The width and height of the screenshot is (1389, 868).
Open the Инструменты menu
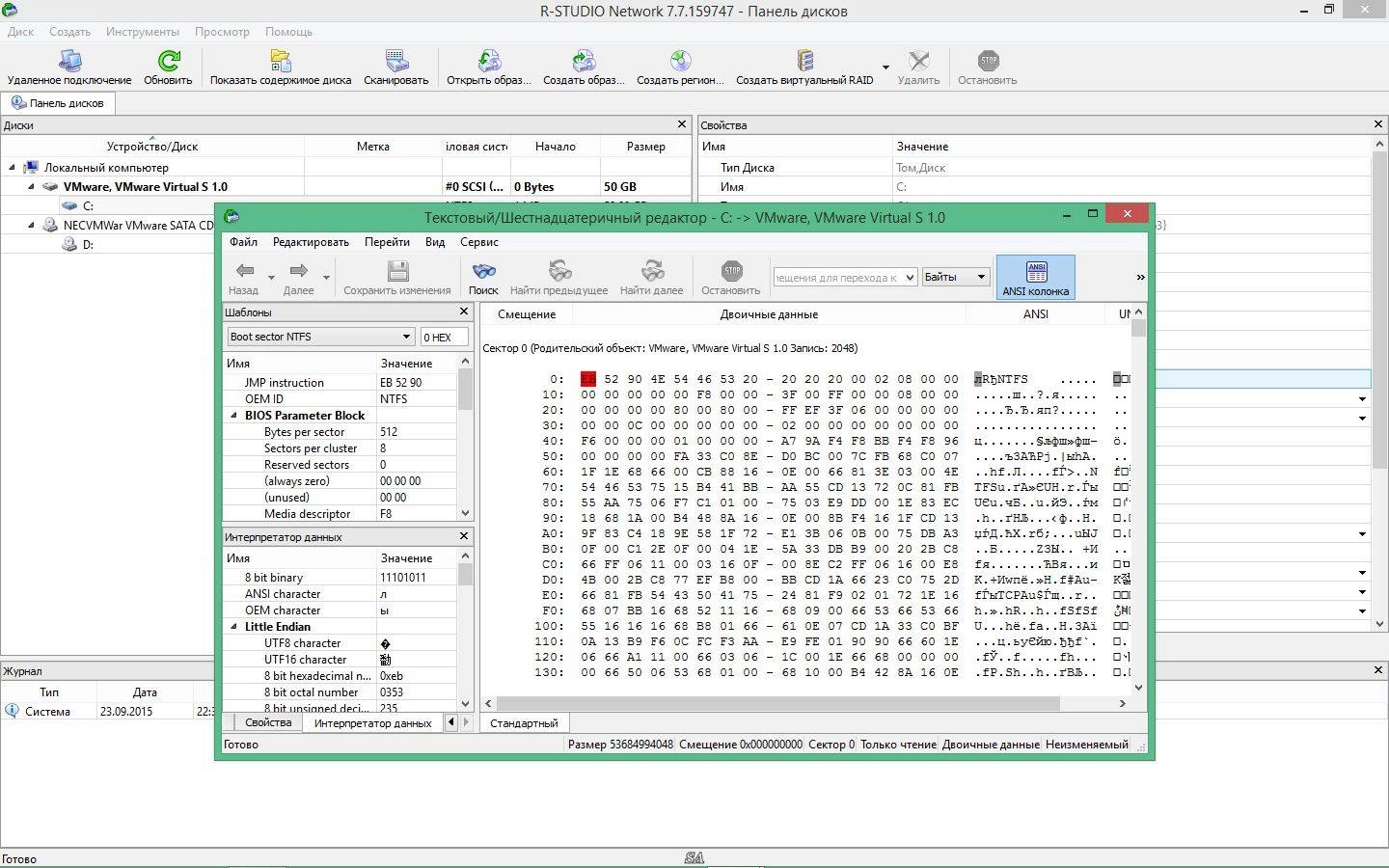pos(143,32)
